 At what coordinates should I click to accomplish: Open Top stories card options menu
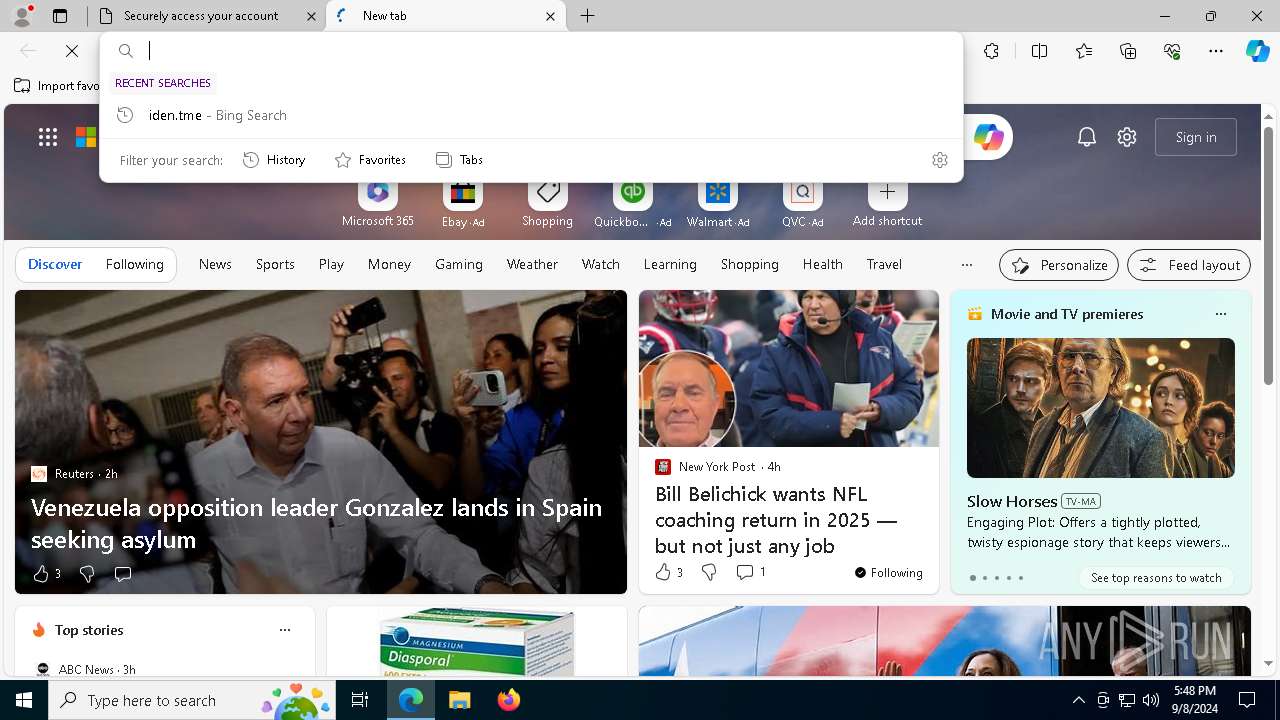pyautogui.click(x=285, y=630)
